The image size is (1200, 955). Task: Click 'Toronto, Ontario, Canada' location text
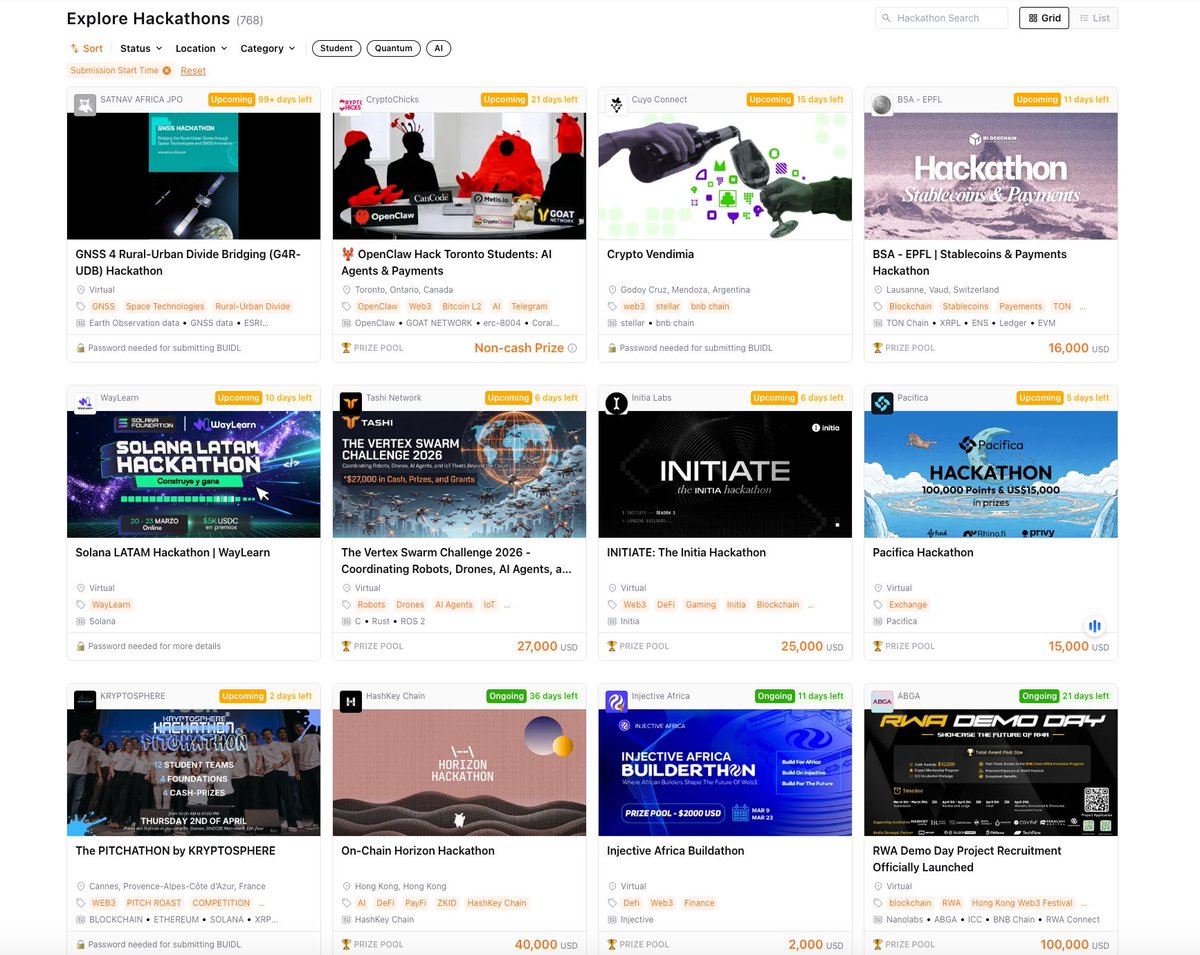tap(404, 290)
